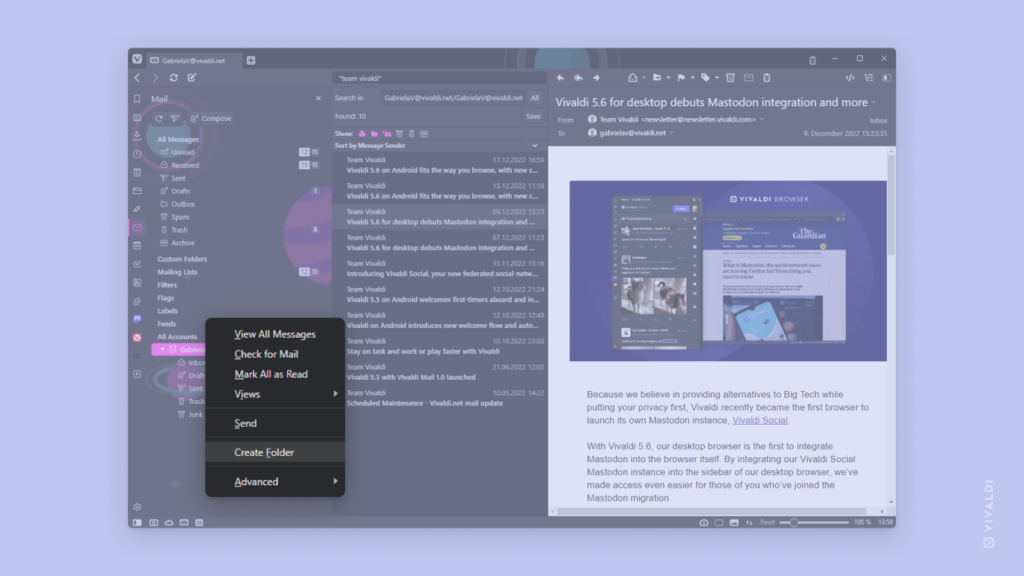Choose View All Messages in context menu
The height and width of the screenshot is (576, 1024).
(x=275, y=334)
